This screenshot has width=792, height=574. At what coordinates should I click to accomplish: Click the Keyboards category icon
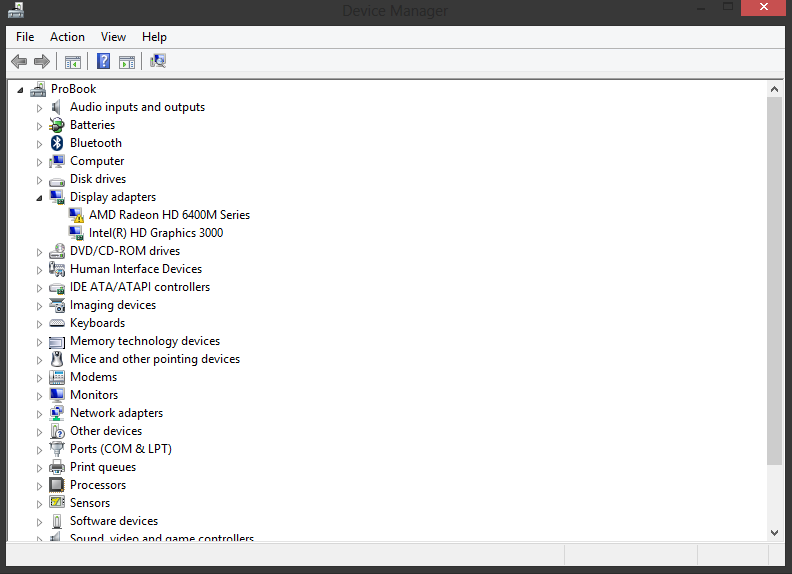pos(57,323)
